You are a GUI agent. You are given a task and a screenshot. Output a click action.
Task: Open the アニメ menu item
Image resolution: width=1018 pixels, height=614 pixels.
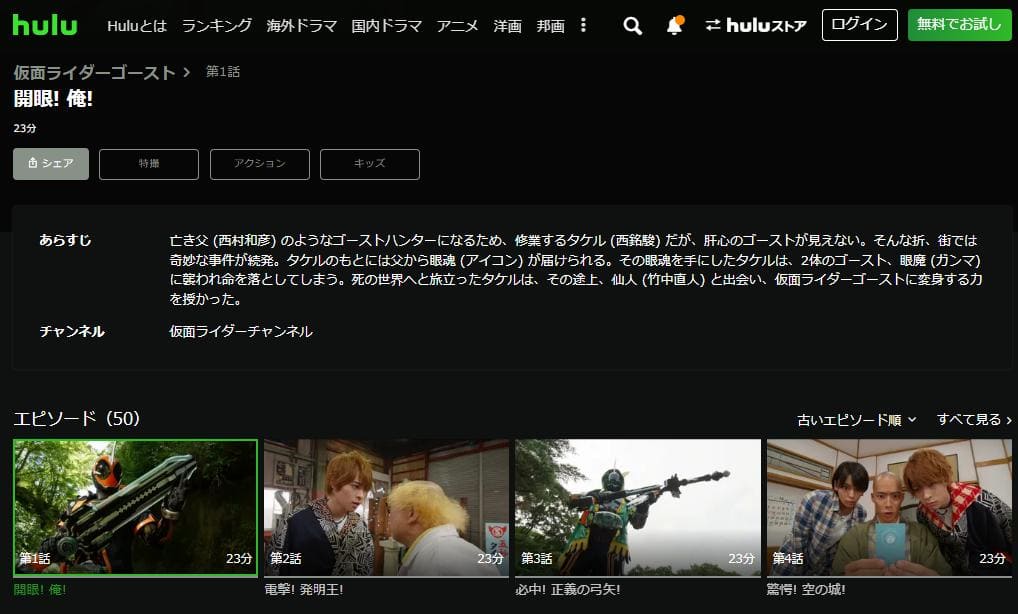458,26
